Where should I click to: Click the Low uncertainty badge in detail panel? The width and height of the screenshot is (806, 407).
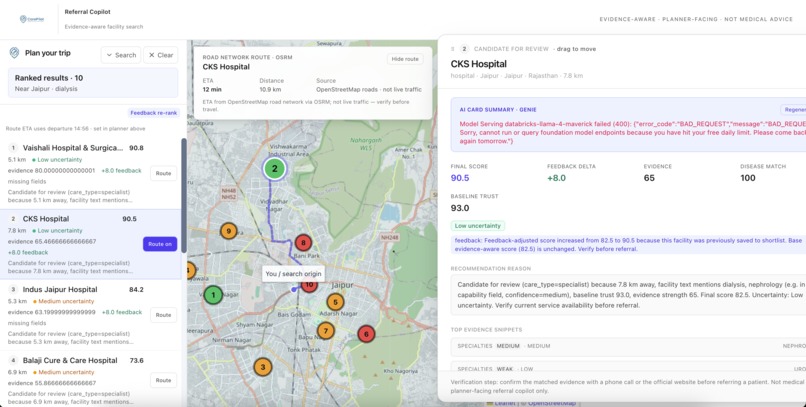(x=478, y=226)
